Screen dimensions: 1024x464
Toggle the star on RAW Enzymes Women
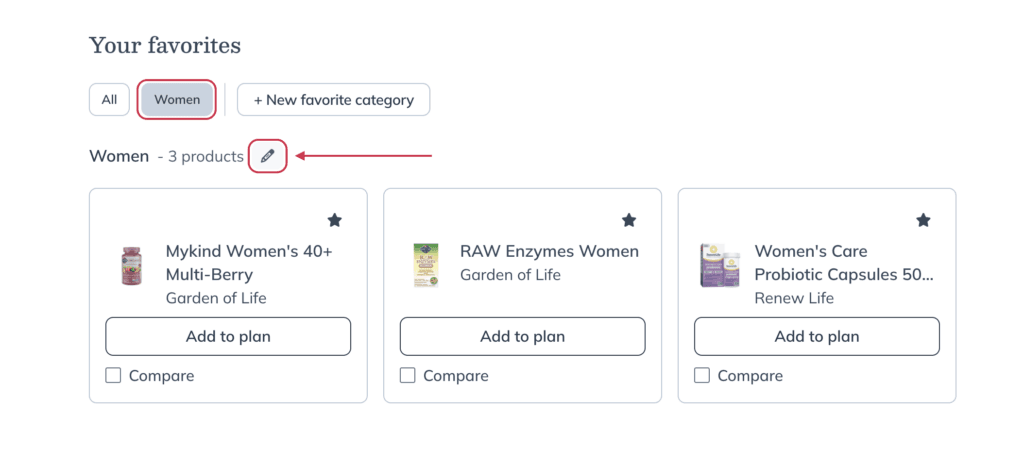pos(629,220)
